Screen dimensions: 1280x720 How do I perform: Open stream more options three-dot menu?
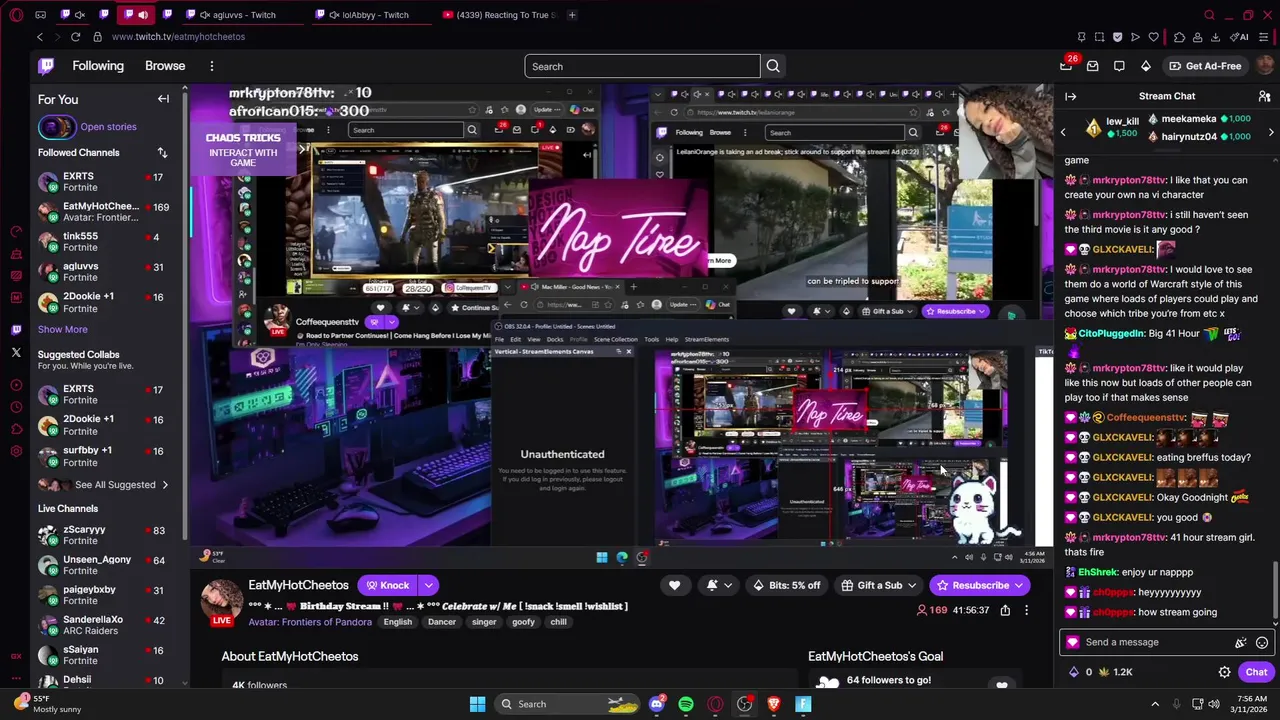pyautogui.click(x=1026, y=610)
